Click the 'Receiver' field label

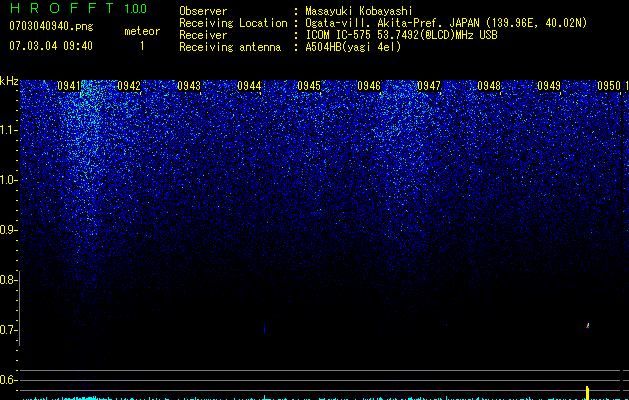pos(203,35)
